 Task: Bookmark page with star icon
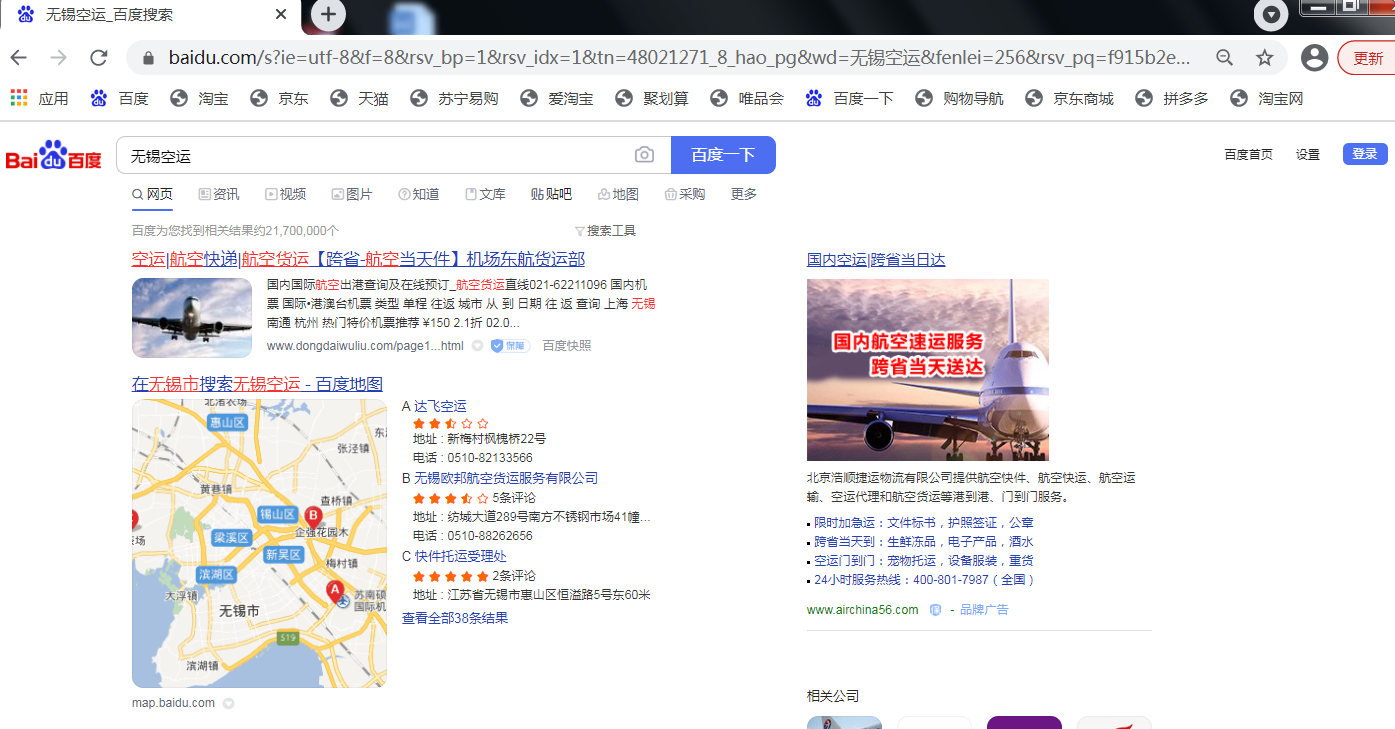(1265, 58)
